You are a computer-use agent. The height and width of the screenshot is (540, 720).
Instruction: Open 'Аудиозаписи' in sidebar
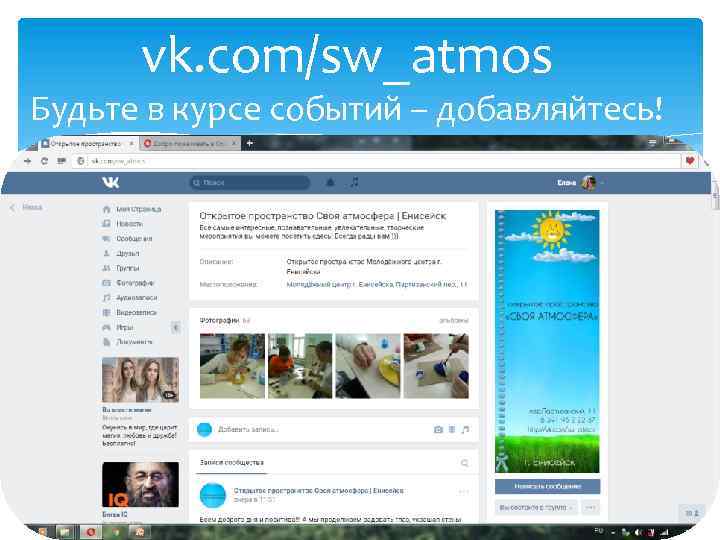[136, 298]
